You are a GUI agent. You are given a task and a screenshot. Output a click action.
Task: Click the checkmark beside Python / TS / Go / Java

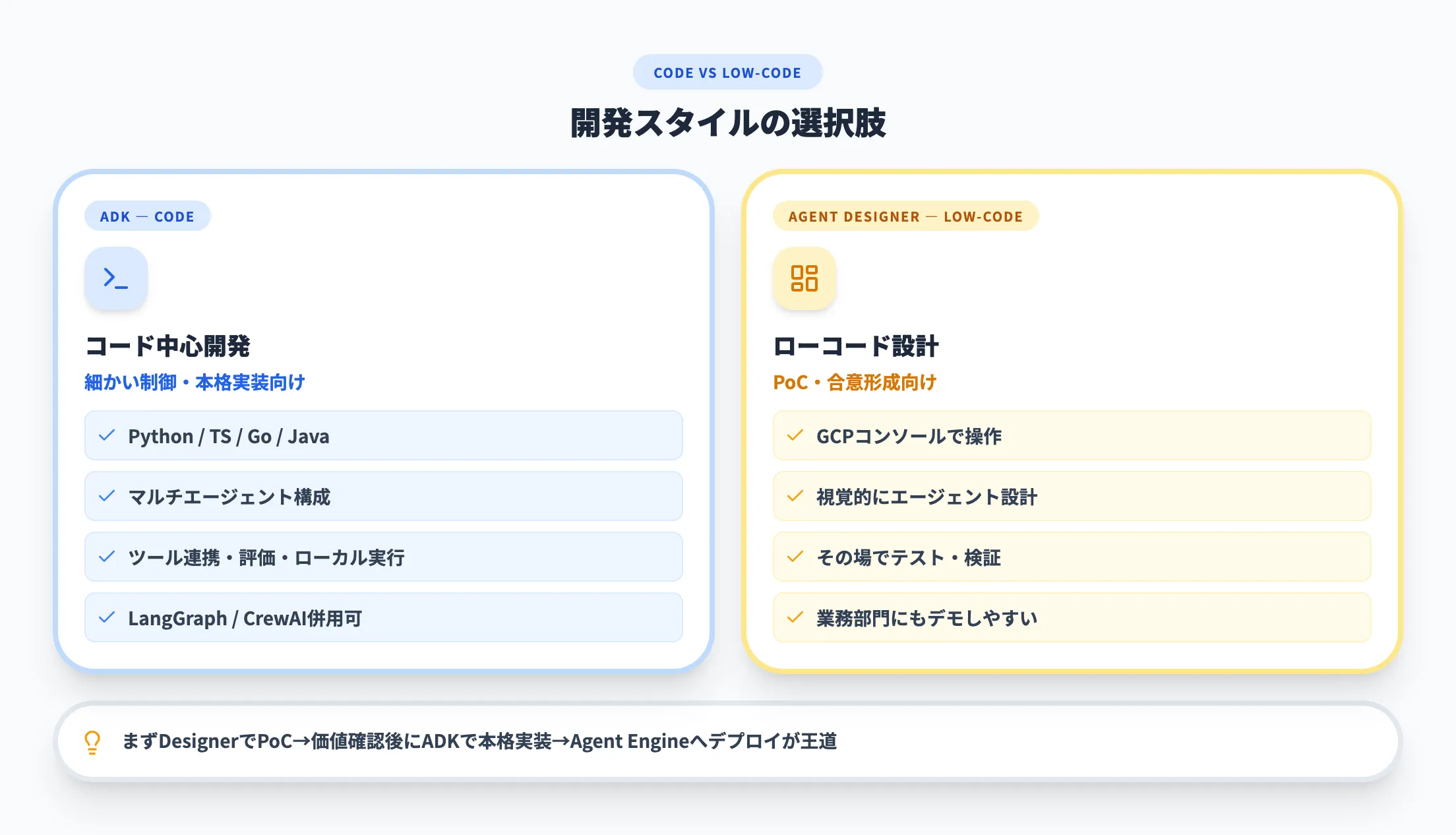(x=108, y=435)
